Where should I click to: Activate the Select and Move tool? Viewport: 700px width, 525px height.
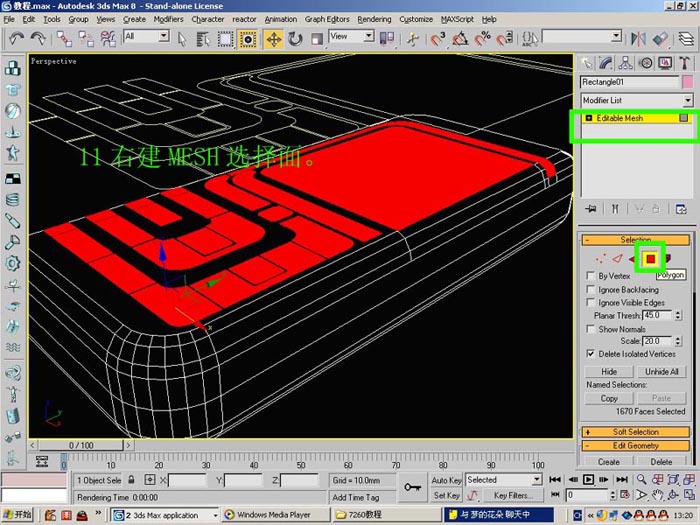[273, 39]
